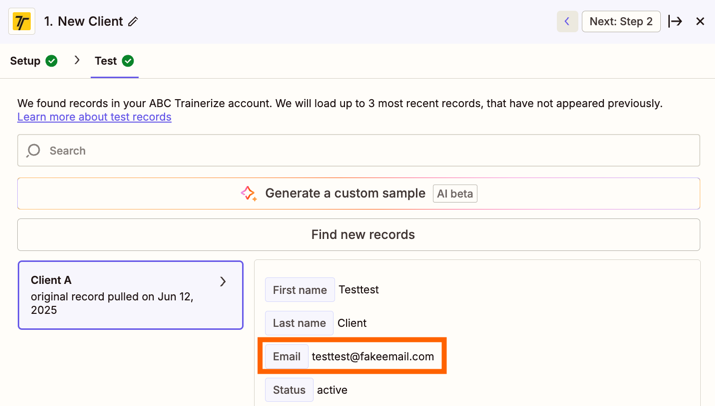The image size is (715, 406).
Task: Select the Client A record card
Action: pos(130,295)
